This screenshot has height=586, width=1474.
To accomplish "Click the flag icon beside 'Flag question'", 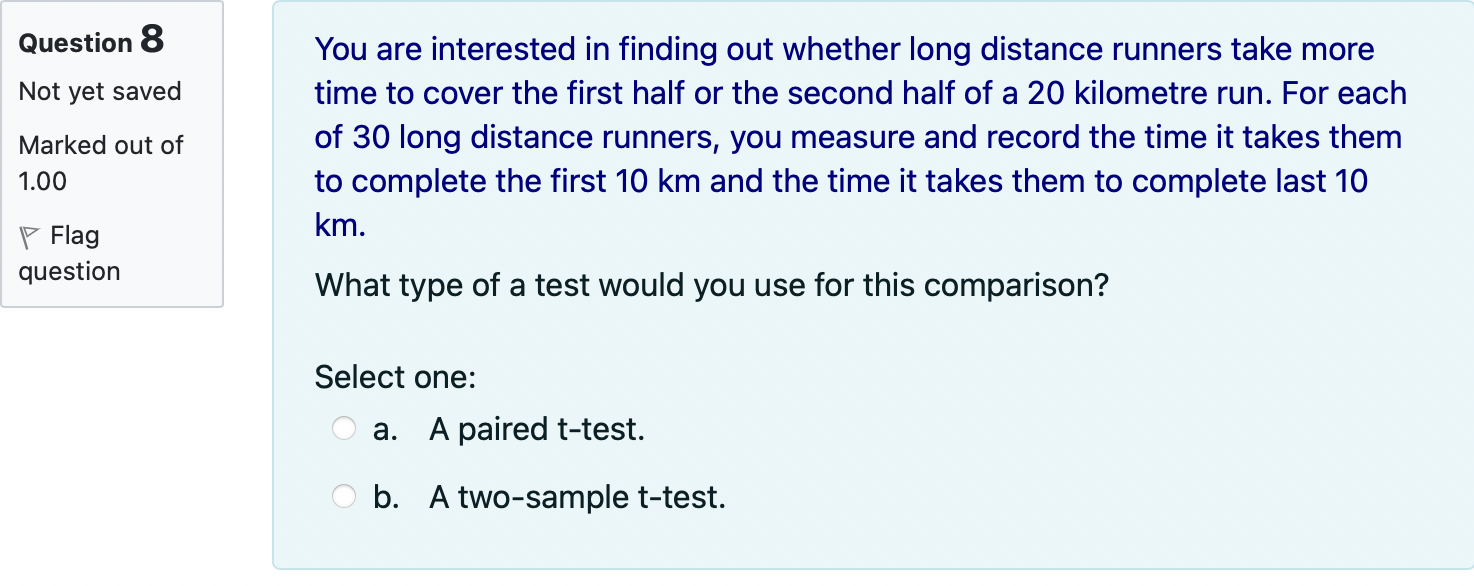I will point(25,235).
